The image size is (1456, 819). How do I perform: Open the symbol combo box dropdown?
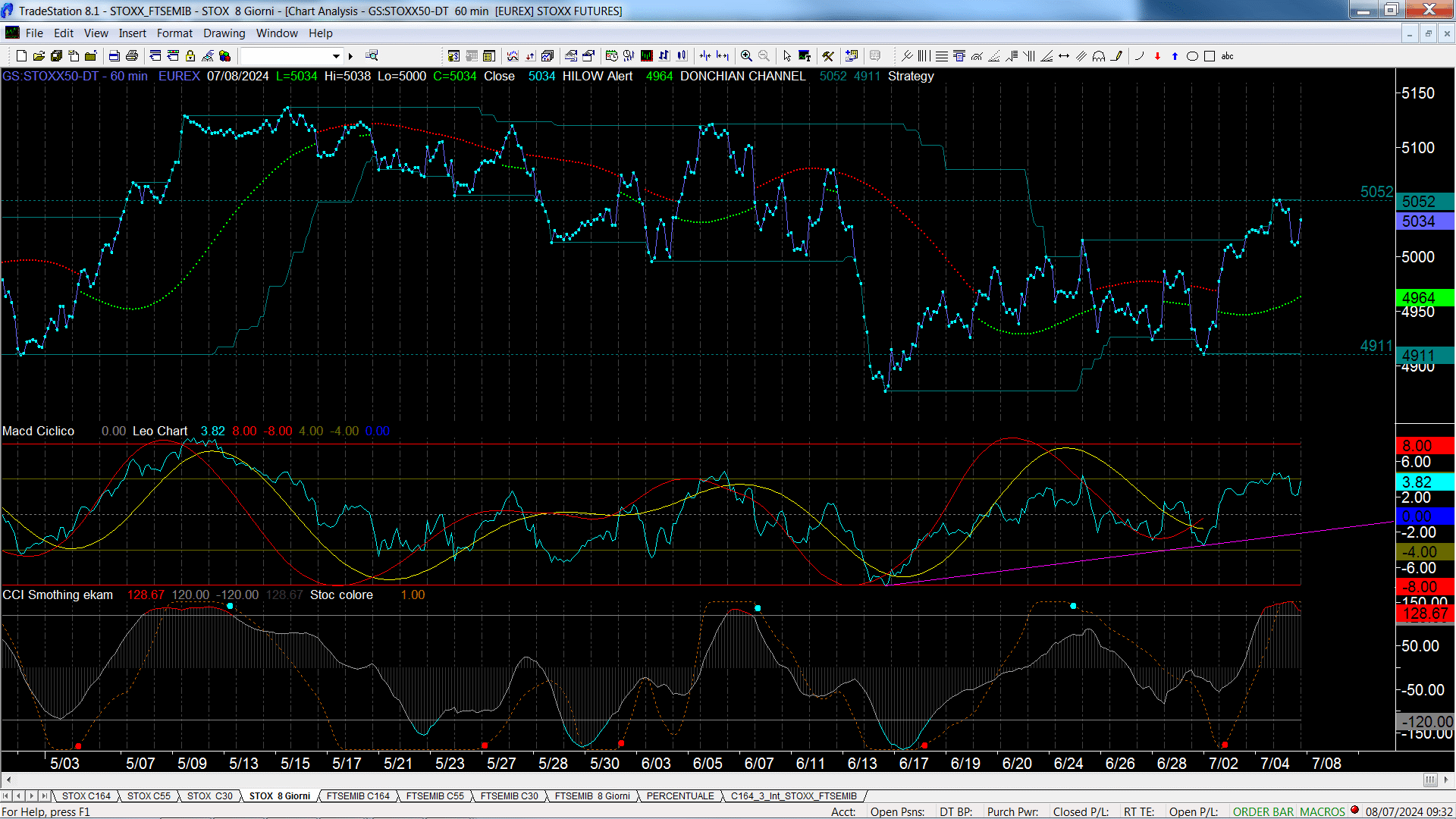(x=336, y=56)
